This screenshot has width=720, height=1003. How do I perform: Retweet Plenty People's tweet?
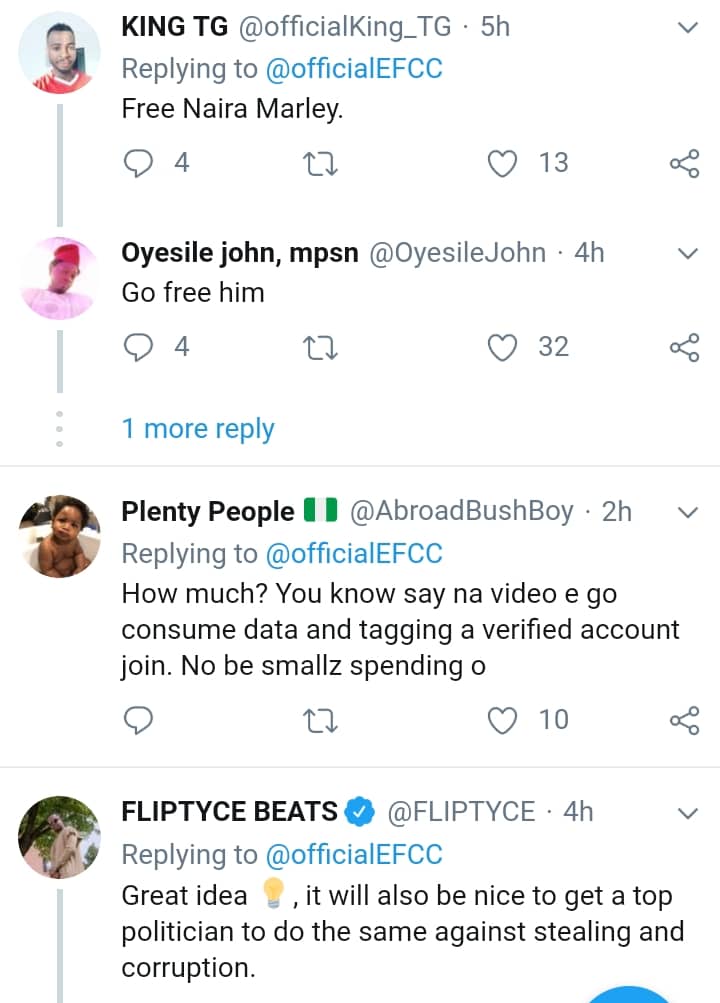tap(321, 719)
